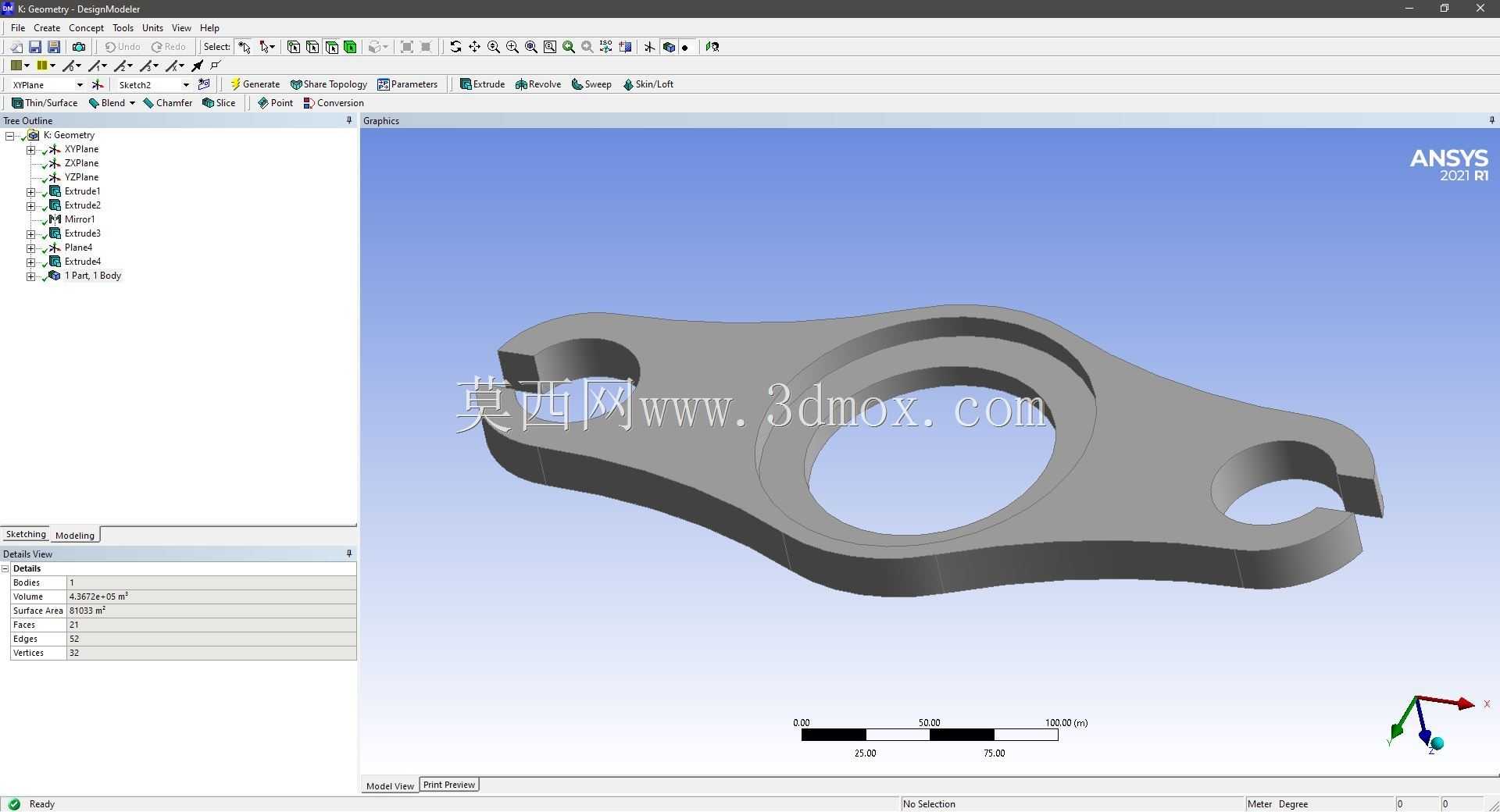Save the project with the first disk icon
Viewport: 1500px width, 812px height.
click(35, 47)
